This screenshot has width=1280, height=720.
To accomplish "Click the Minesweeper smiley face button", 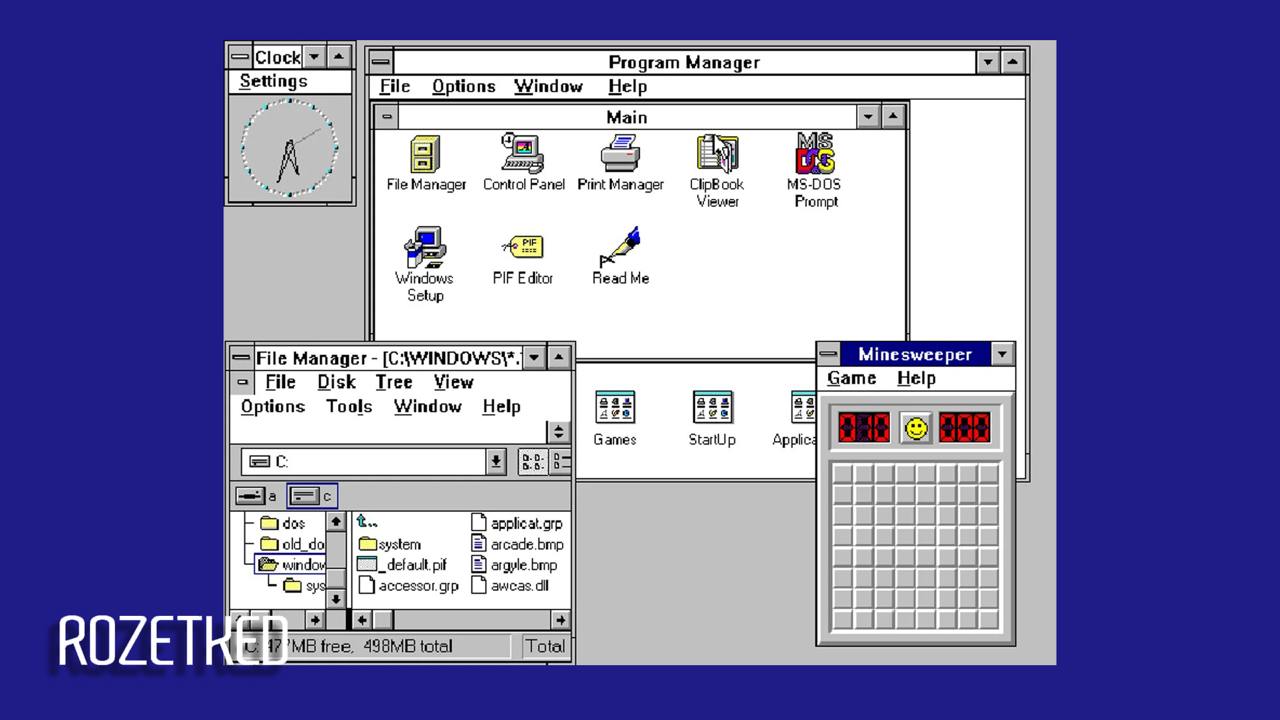I will tap(915, 428).
